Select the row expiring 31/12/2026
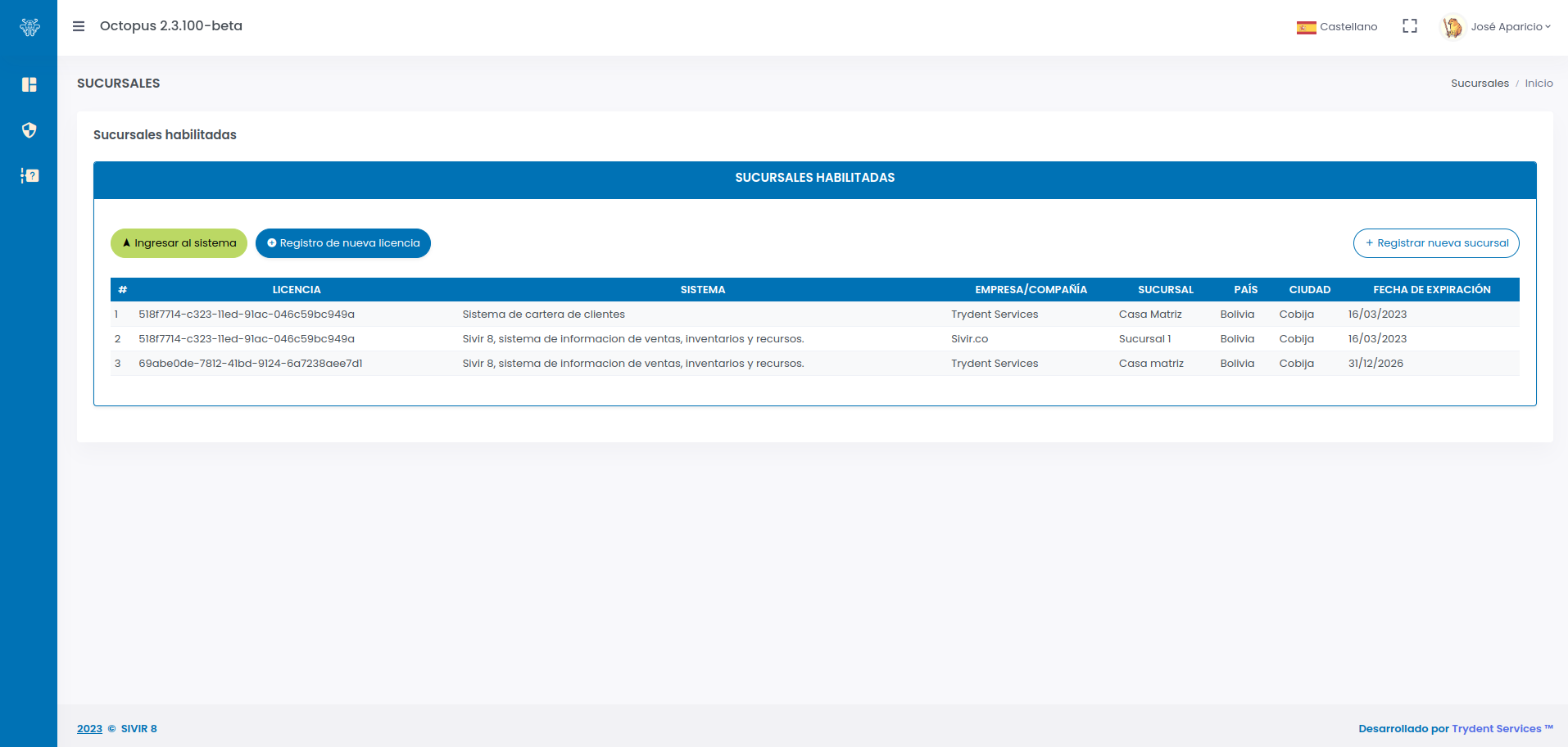1568x747 pixels. (1375, 364)
